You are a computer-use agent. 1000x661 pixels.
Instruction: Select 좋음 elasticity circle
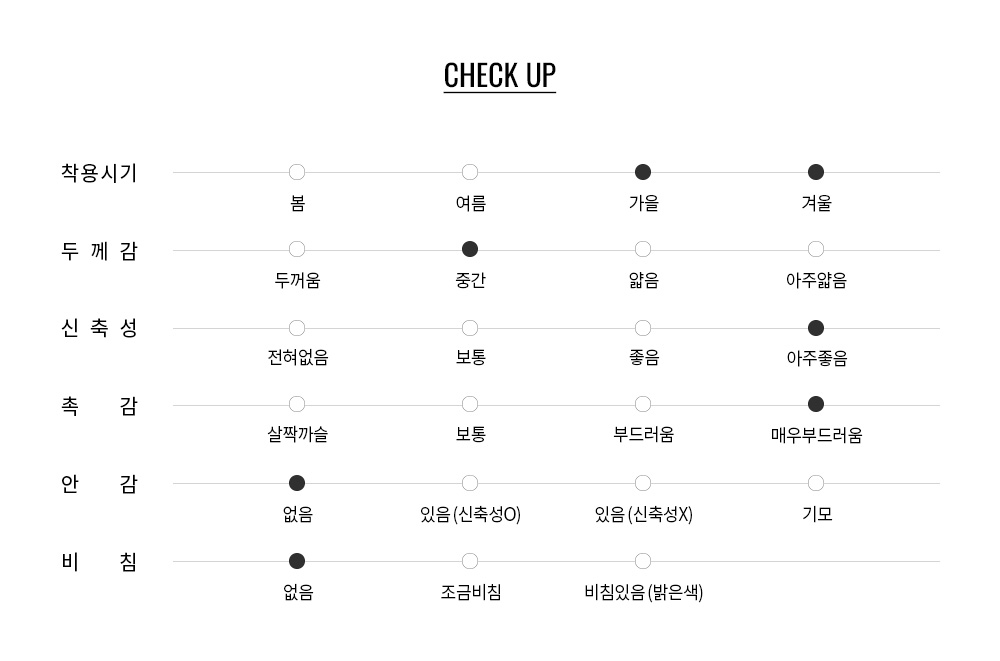point(643,328)
